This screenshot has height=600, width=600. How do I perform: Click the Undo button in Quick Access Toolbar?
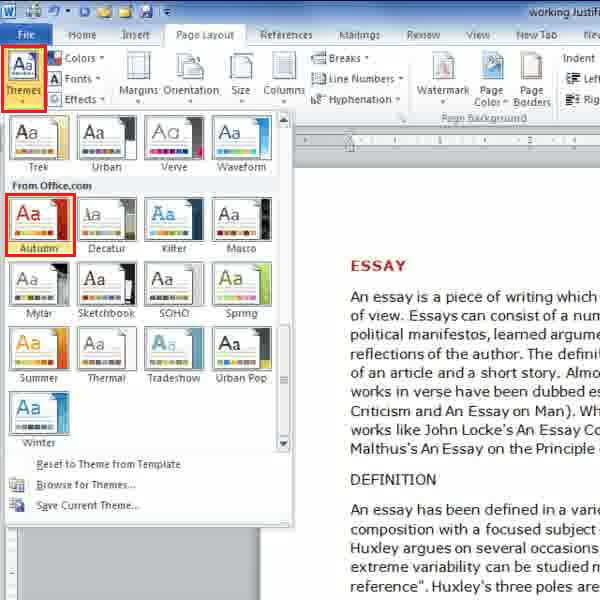coord(55,11)
